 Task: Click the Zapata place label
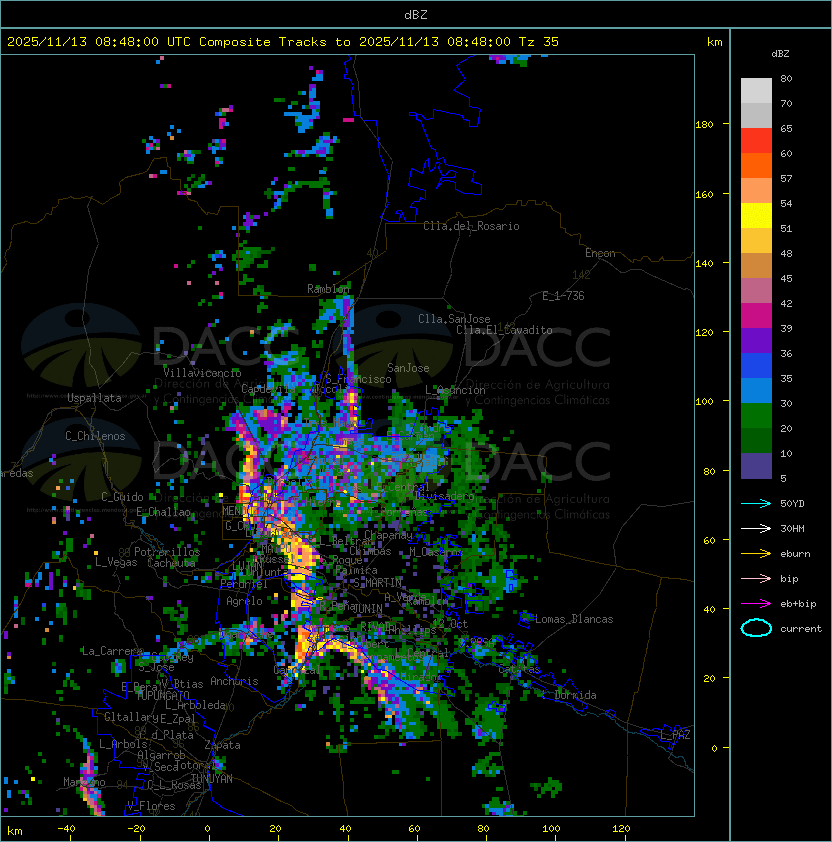[222, 745]
